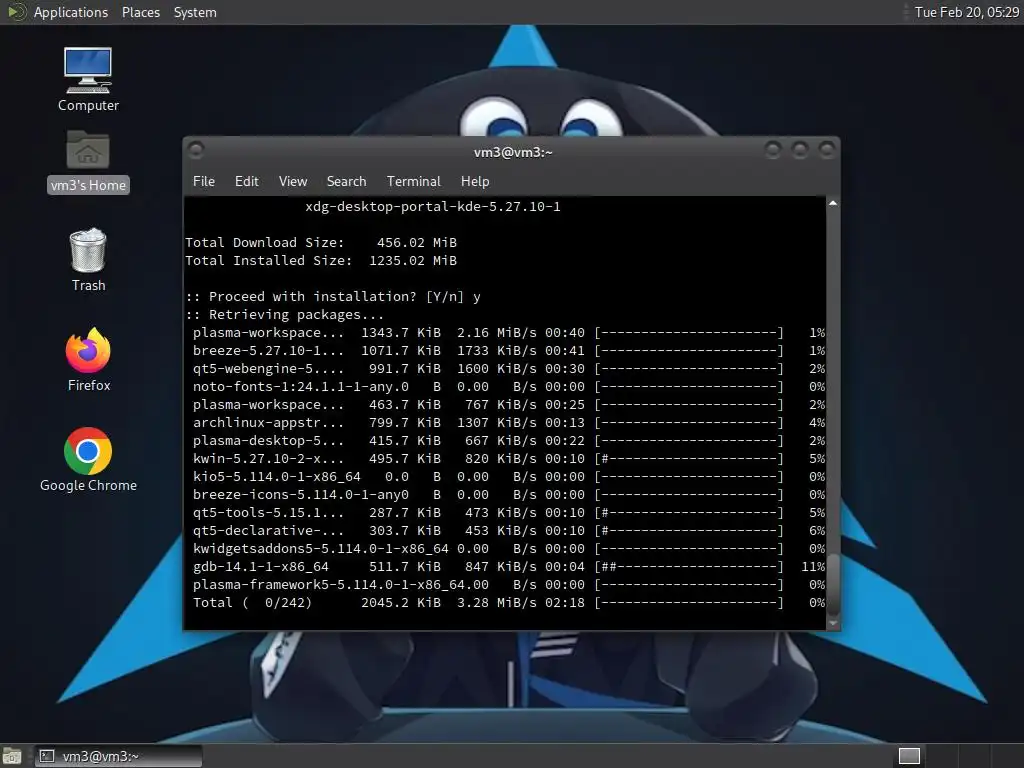Click the archlinux-appstr download row
Viewport: 1024px width, 768px height.
pyautogui.click(x=509, y=423)
